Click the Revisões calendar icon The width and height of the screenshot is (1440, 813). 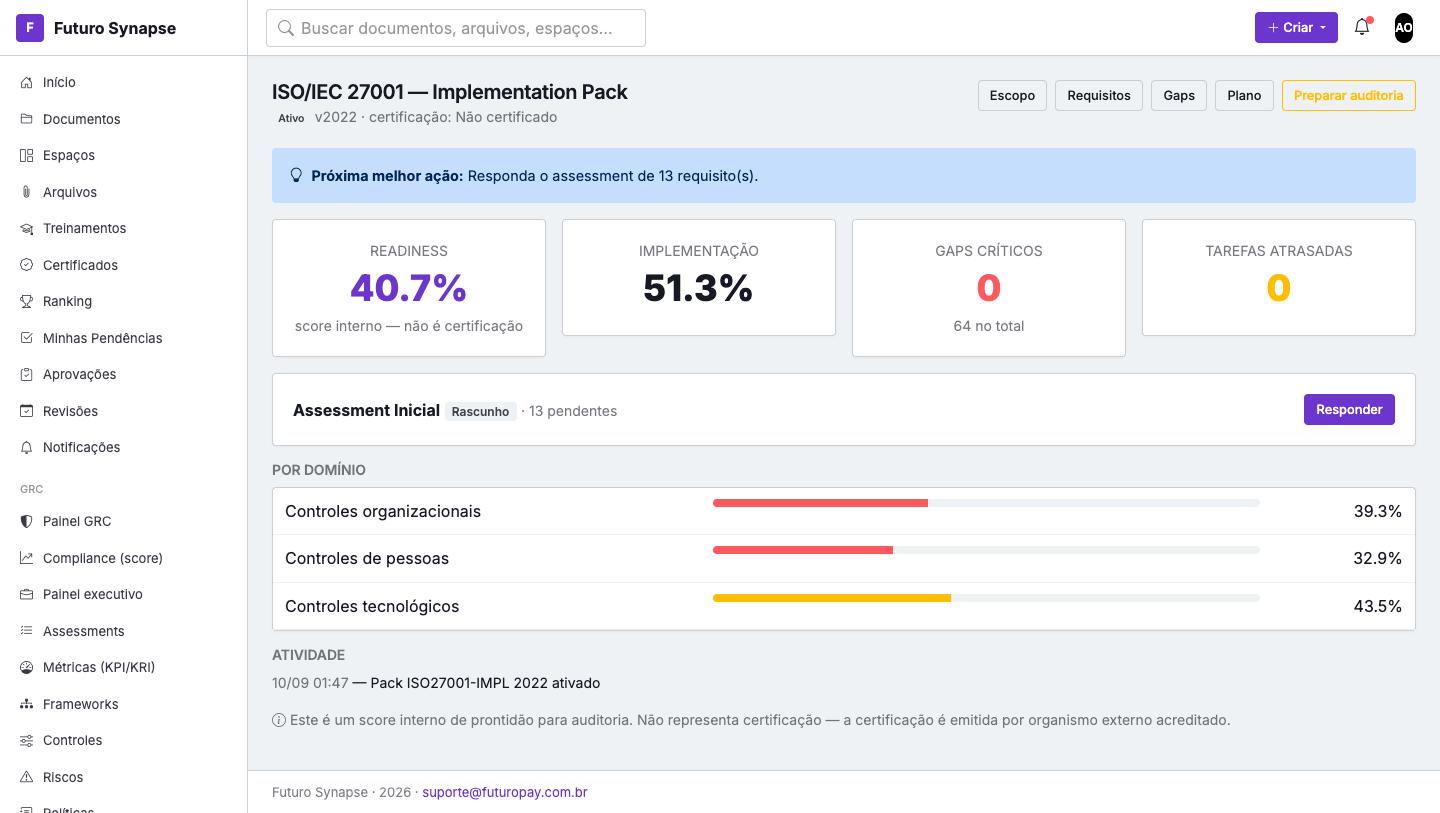27,411
